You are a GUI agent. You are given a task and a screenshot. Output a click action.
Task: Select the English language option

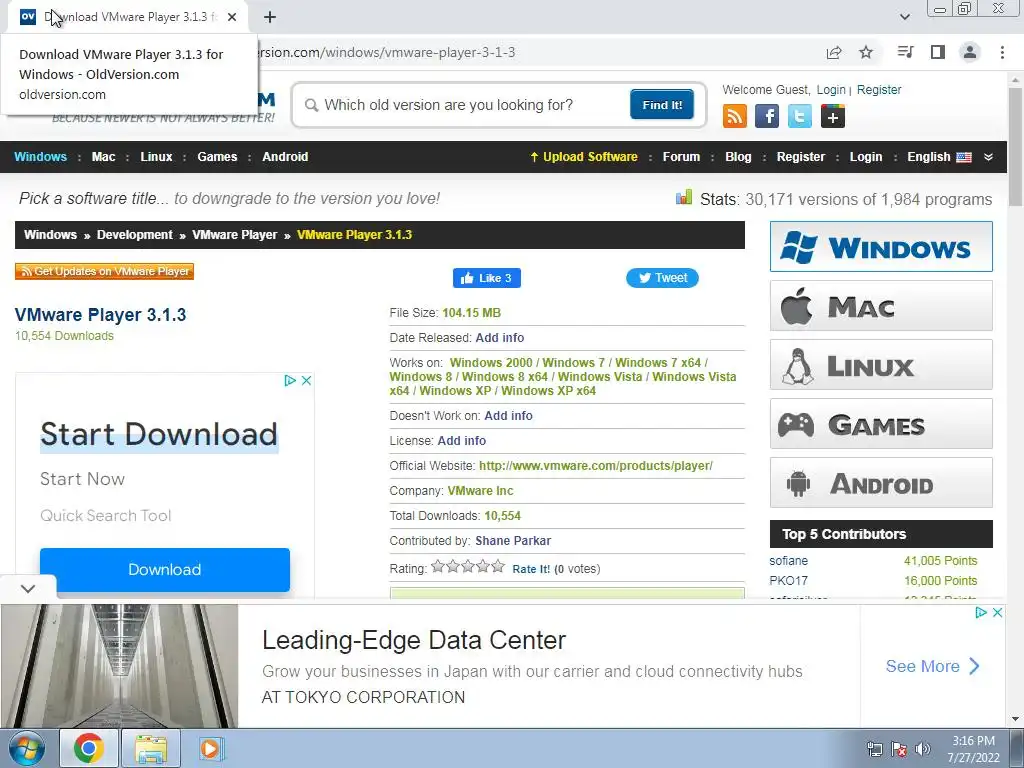[x=939, y=157]
